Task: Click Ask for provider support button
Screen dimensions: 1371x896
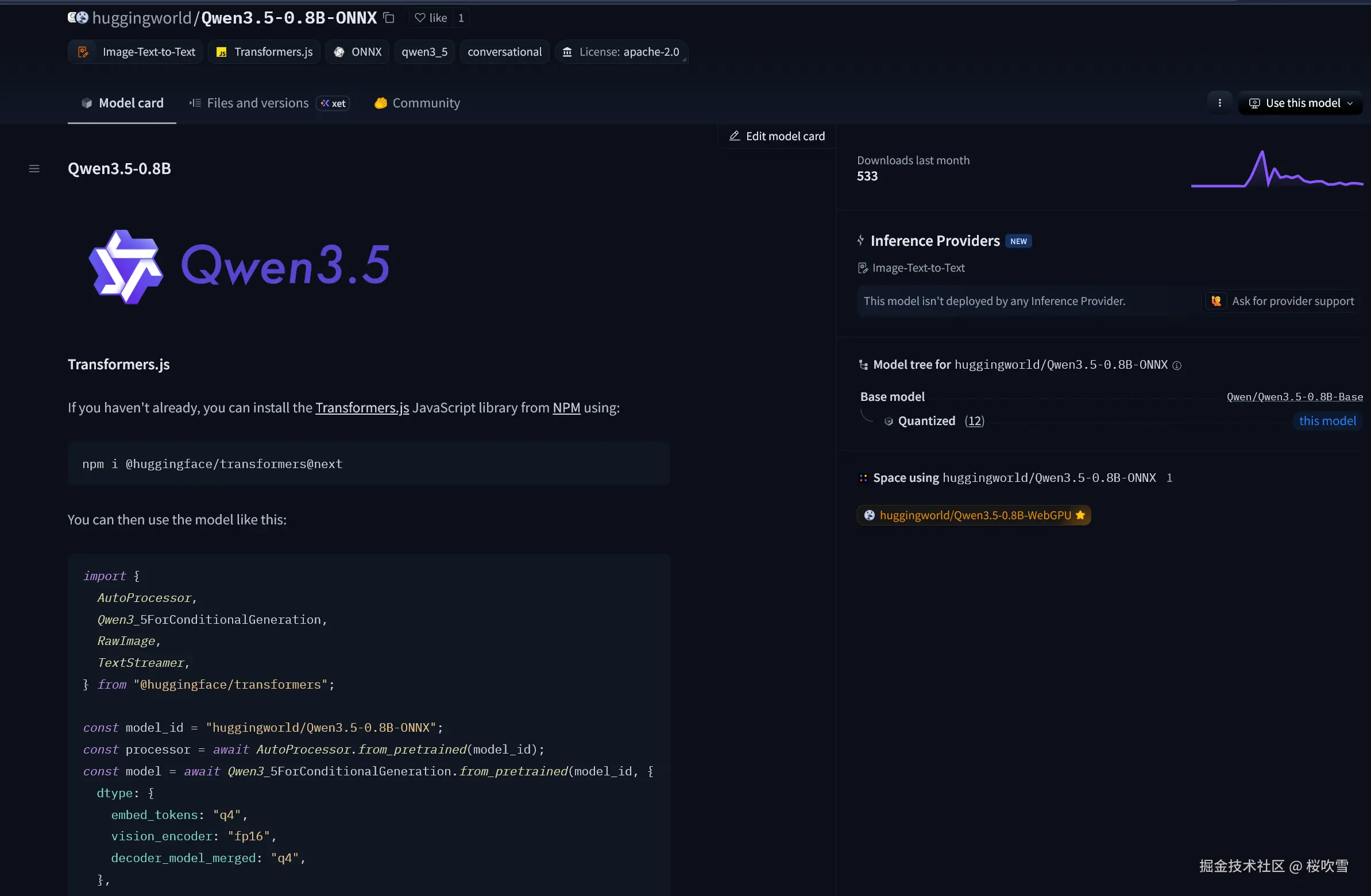Action: 1283,302
